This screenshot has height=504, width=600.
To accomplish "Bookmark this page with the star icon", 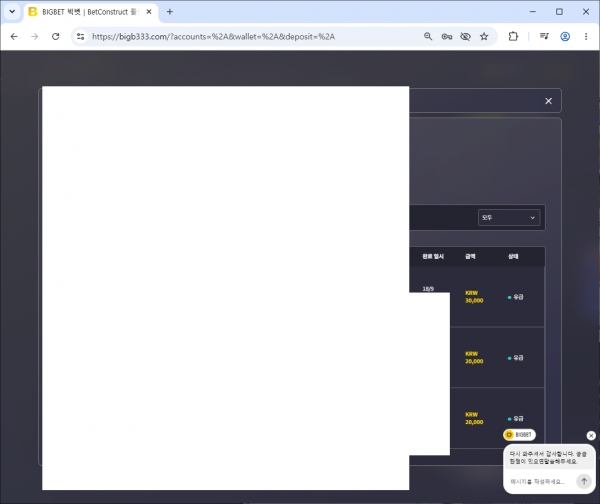I will coord(484,37).
